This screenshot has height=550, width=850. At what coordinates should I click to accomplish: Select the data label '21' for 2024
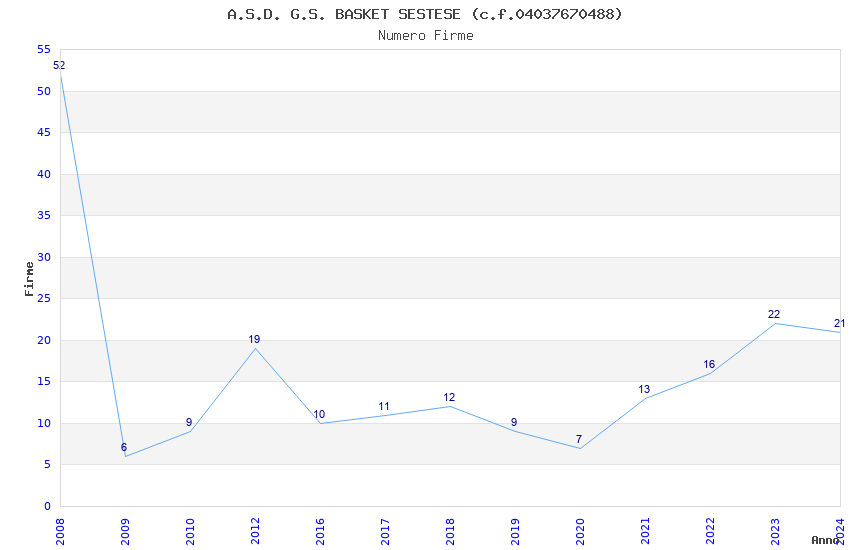tap(839, 323)
